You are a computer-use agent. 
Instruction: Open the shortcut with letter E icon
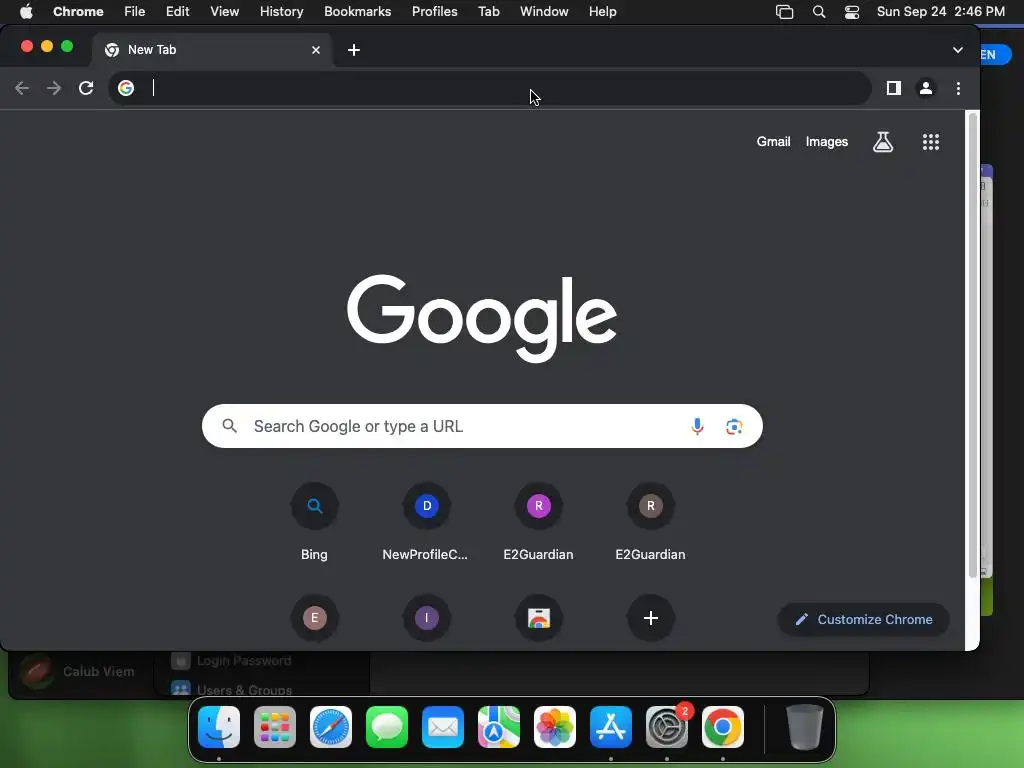tap(314, 618)
